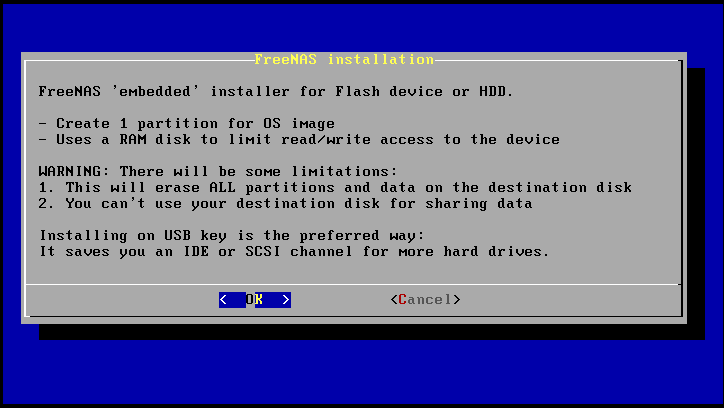This screenshot has height=408, width=724.
Task: Click the red hotkey letter C in Cancel
Action: click(x=403, y=300)
